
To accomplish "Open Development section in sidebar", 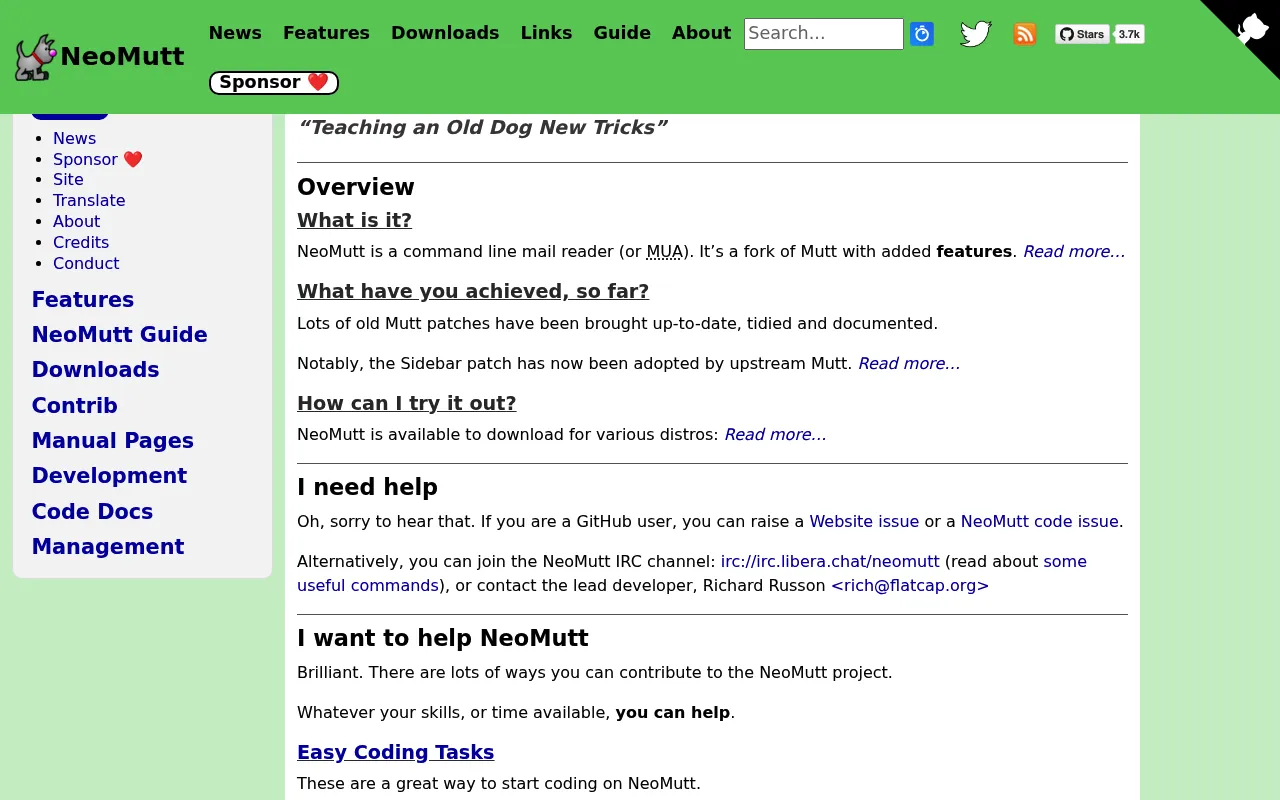I will pyautogui.click(x=110, y=476).
